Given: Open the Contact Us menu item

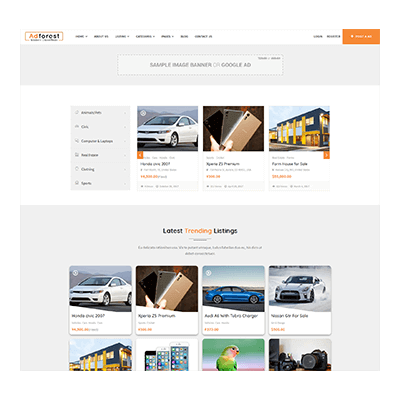Looking at the screenshot, I should pyautogui.click(x=203, y=36).
